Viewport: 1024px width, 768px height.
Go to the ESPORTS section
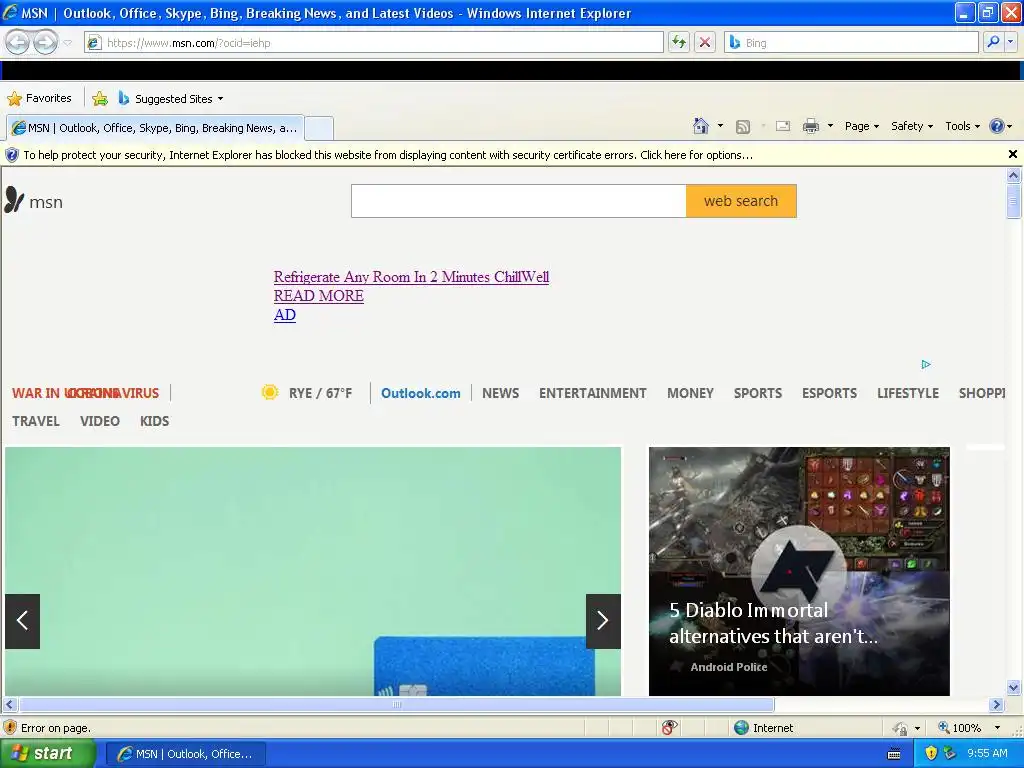tap(829, 393)
